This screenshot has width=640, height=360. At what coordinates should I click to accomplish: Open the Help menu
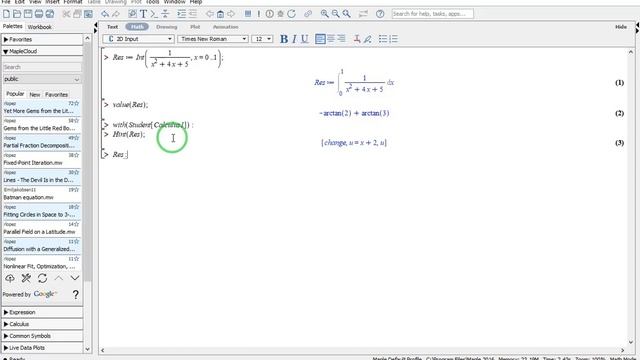tap(196, 2)
